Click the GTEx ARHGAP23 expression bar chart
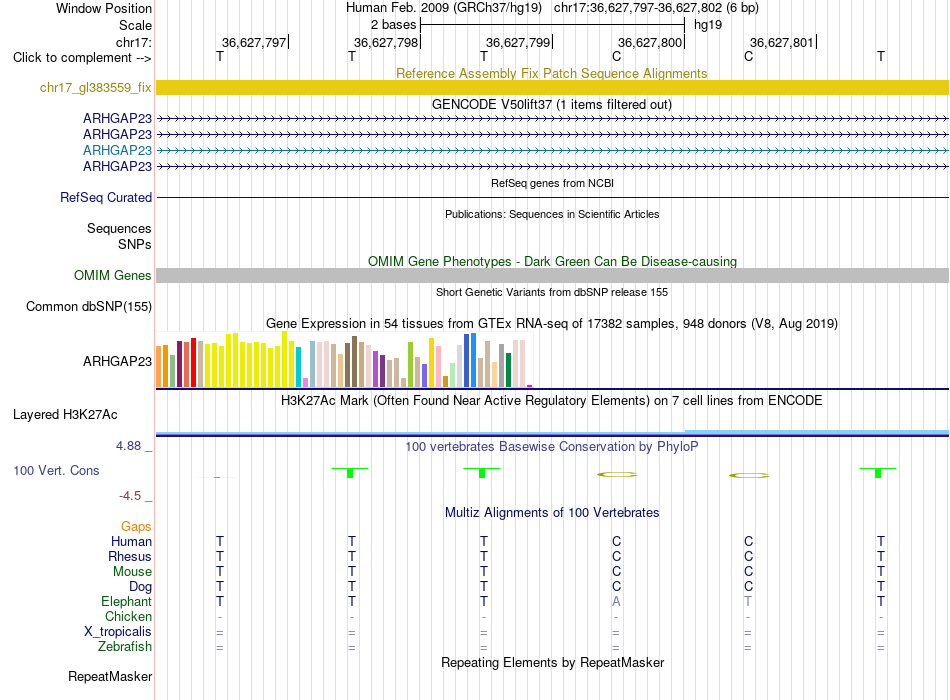This screenshot has height=700, width=950. pyautogui.click(x=344, y=360)
